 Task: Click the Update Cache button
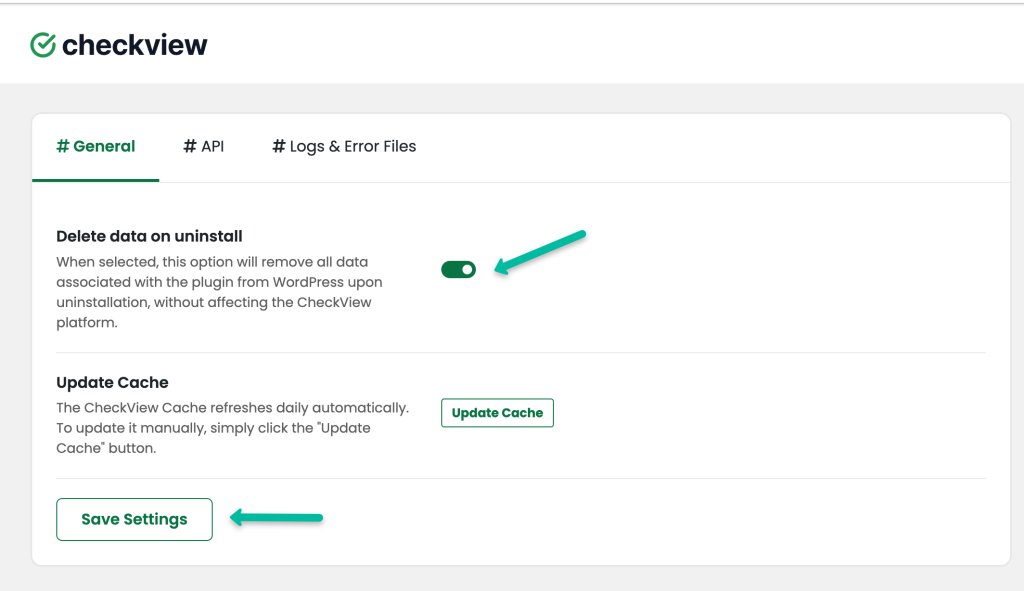click(x=497, y=413)
